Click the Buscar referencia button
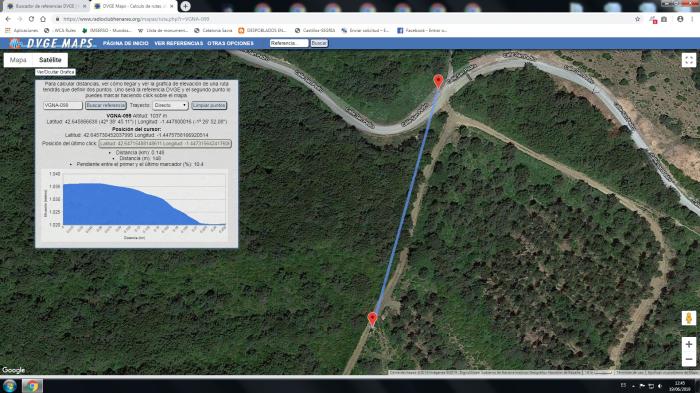700x393 pixels. [106, 105]
